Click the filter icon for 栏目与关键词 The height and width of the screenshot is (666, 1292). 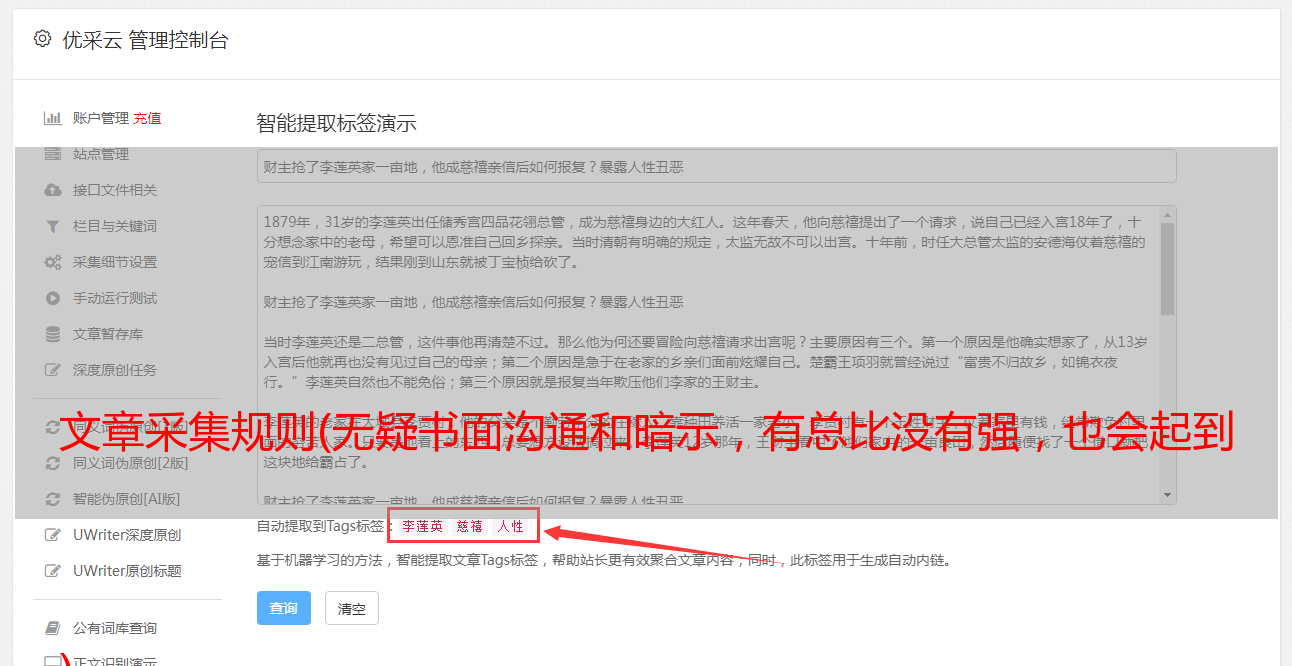tap(52, 226)
